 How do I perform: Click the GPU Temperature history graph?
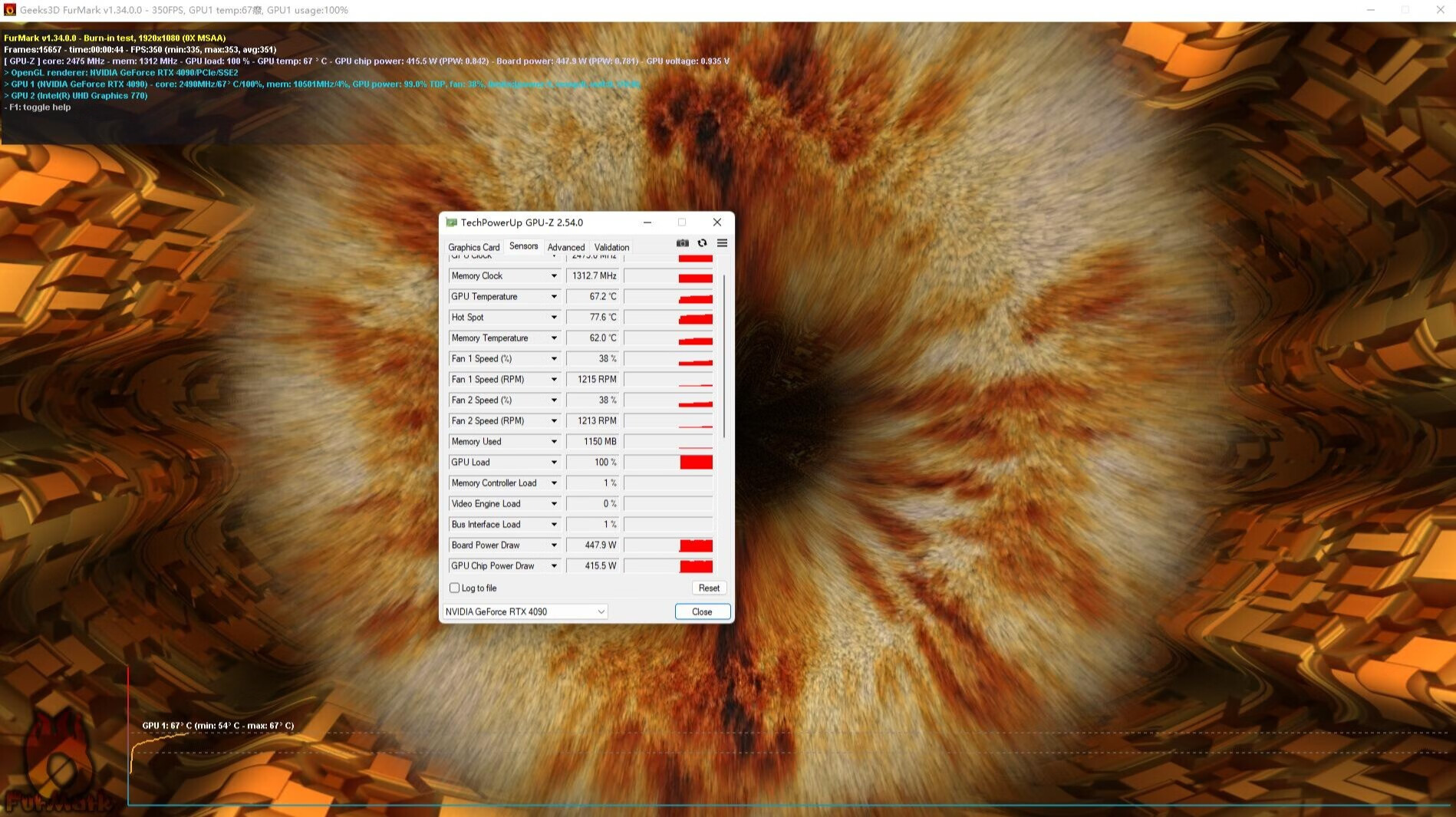tap(668, 297)
